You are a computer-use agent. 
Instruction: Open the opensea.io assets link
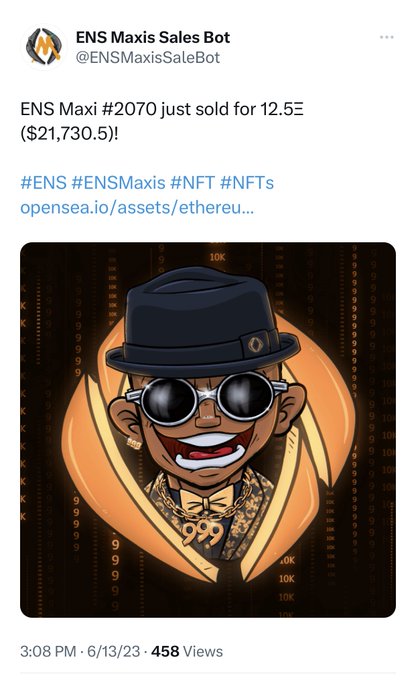click(137, 208)
